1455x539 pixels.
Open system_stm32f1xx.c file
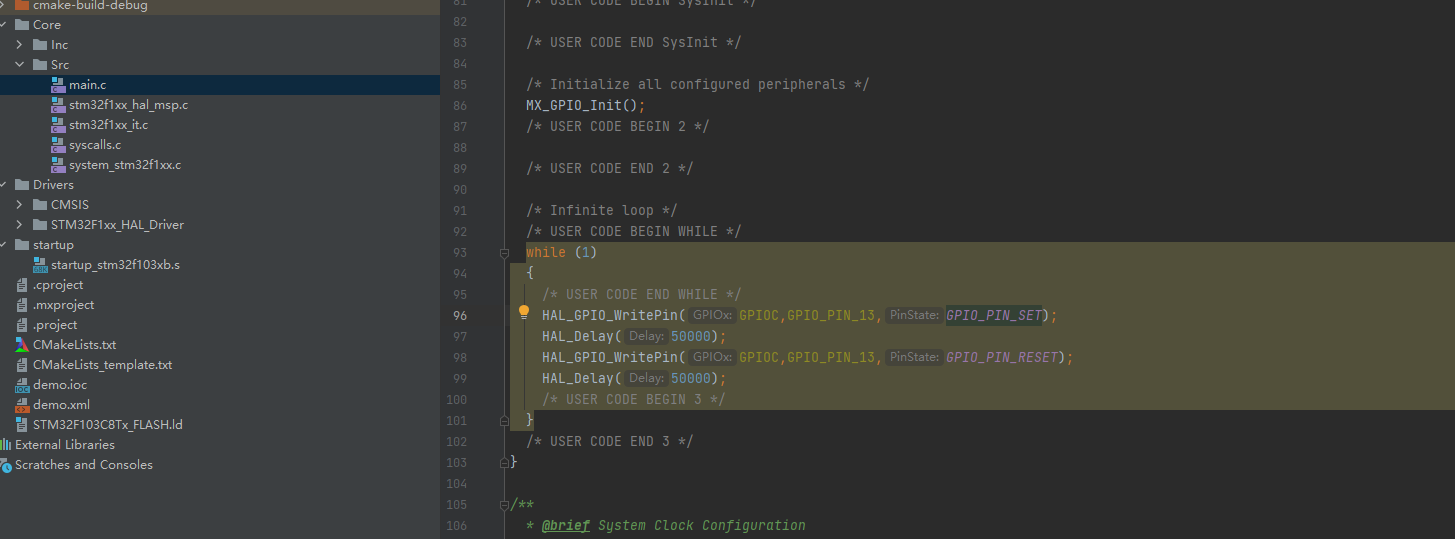125,165
